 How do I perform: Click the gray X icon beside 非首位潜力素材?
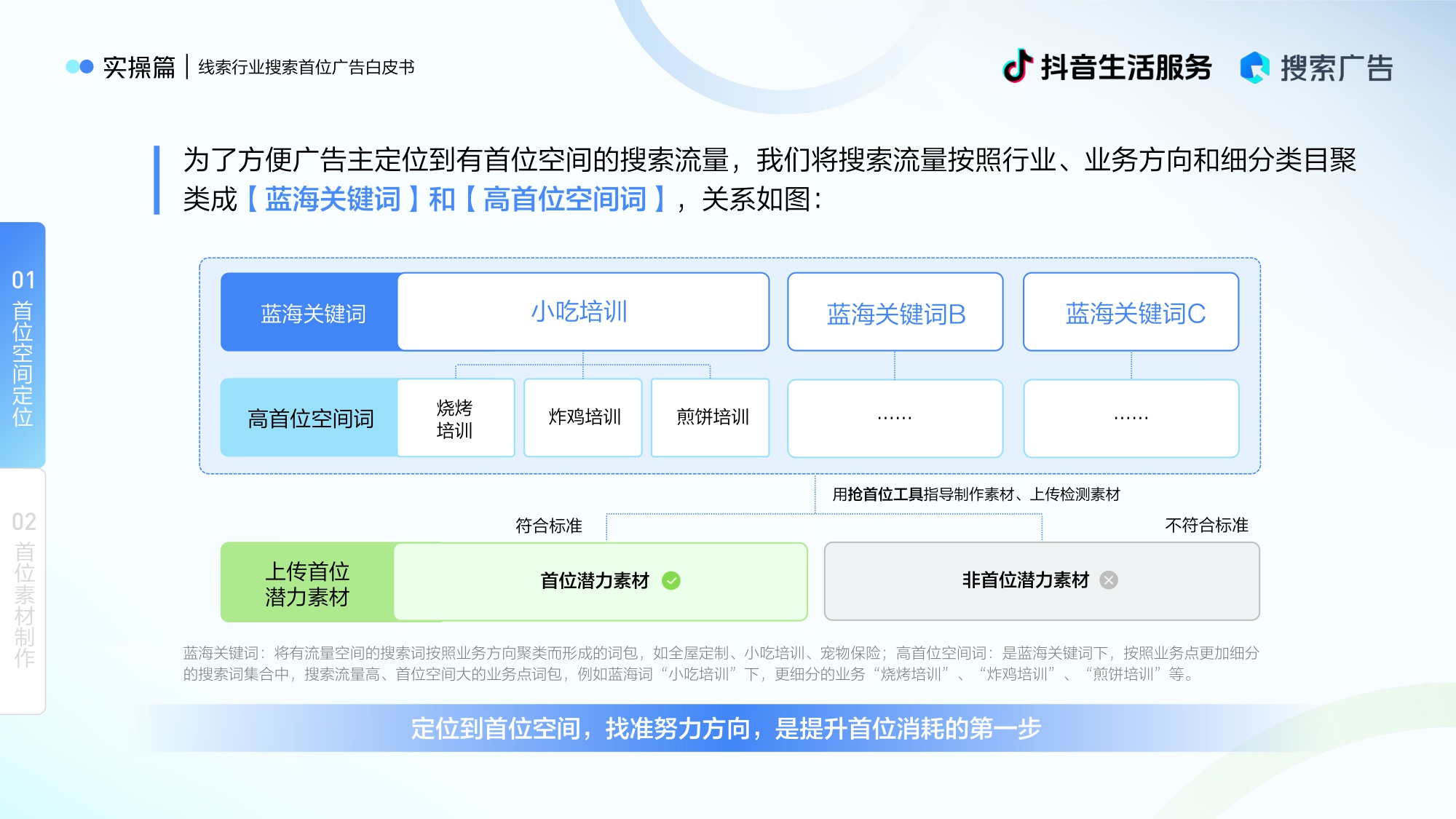pos(1109,580)
